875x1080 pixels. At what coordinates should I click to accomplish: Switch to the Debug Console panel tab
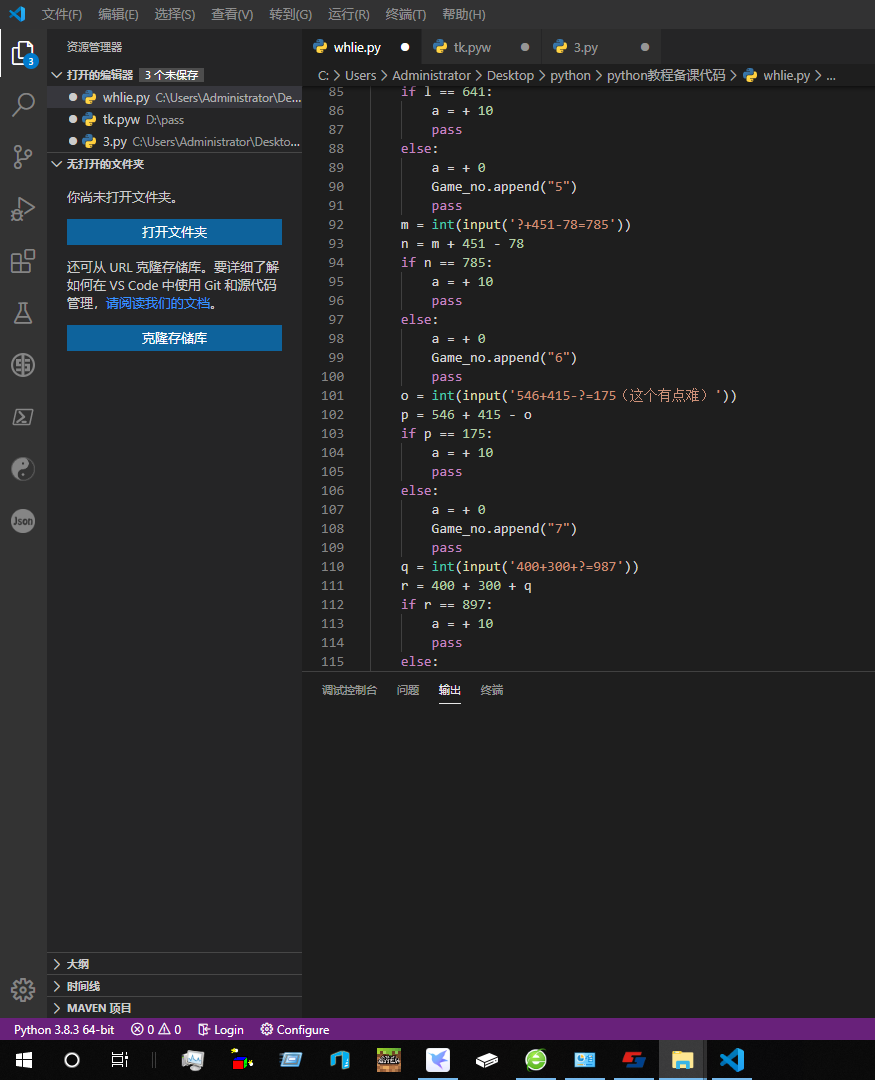point(349,690)
